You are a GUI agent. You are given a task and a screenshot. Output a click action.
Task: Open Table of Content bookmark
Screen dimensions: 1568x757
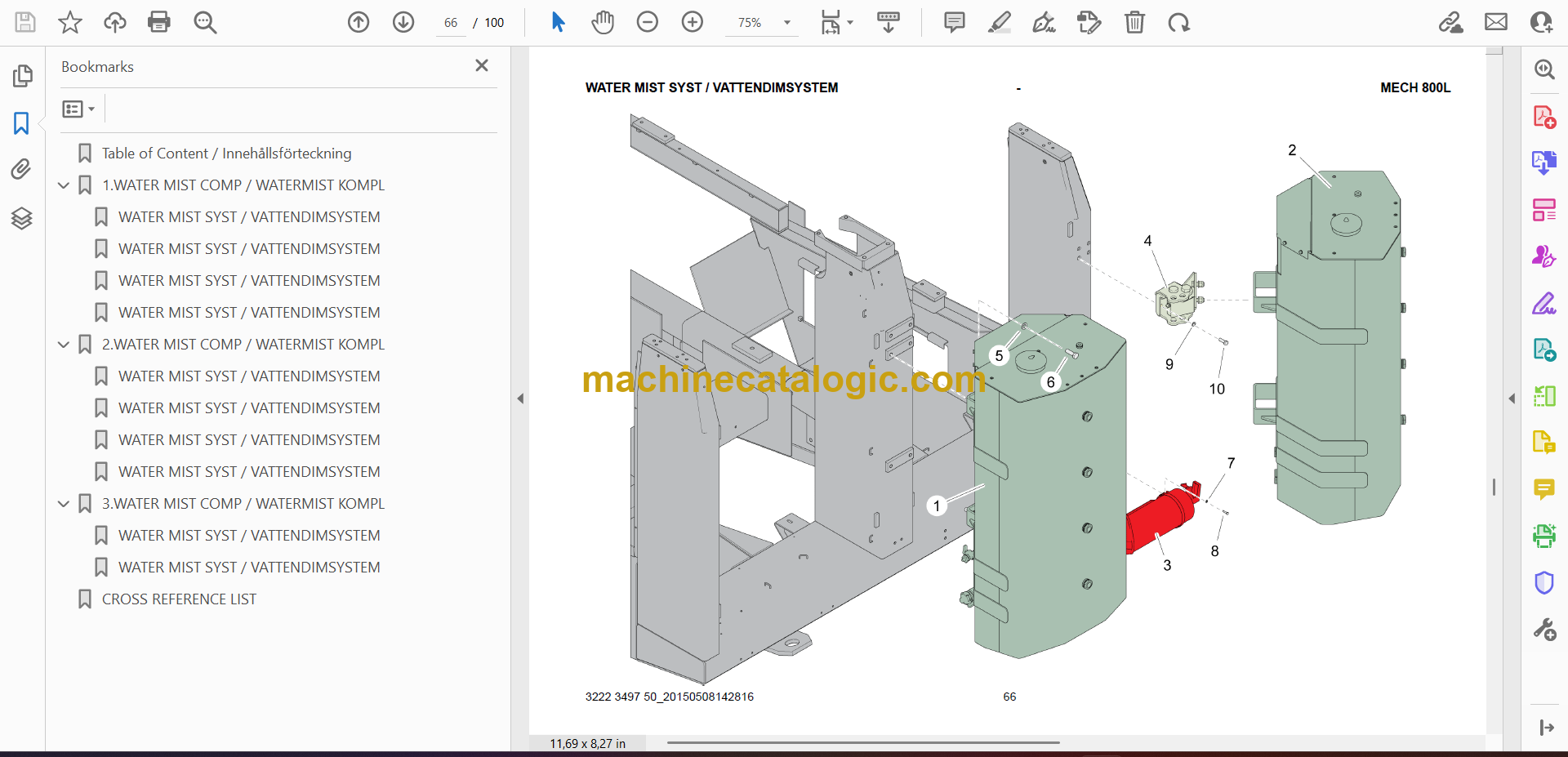point(226,154)
